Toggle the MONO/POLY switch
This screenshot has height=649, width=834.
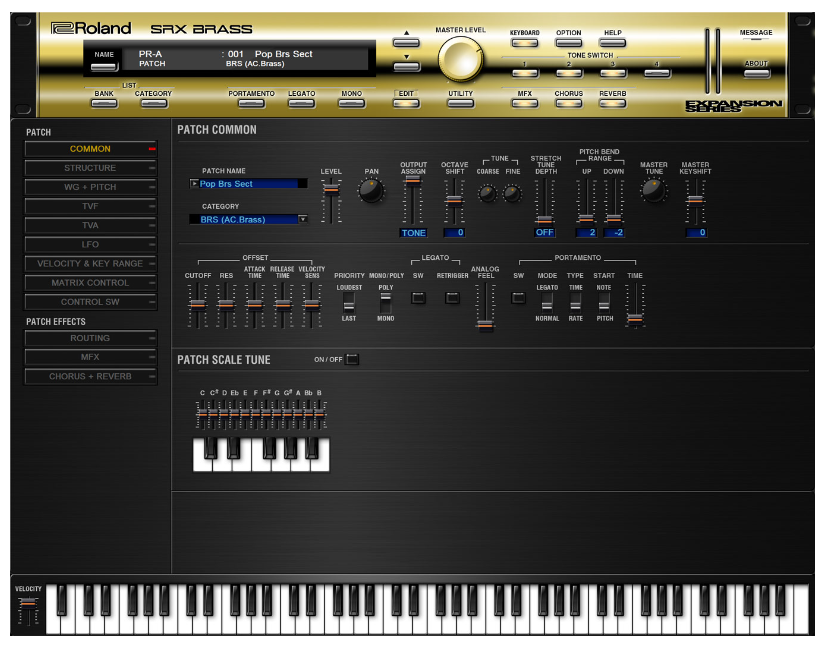pos(386,303)
